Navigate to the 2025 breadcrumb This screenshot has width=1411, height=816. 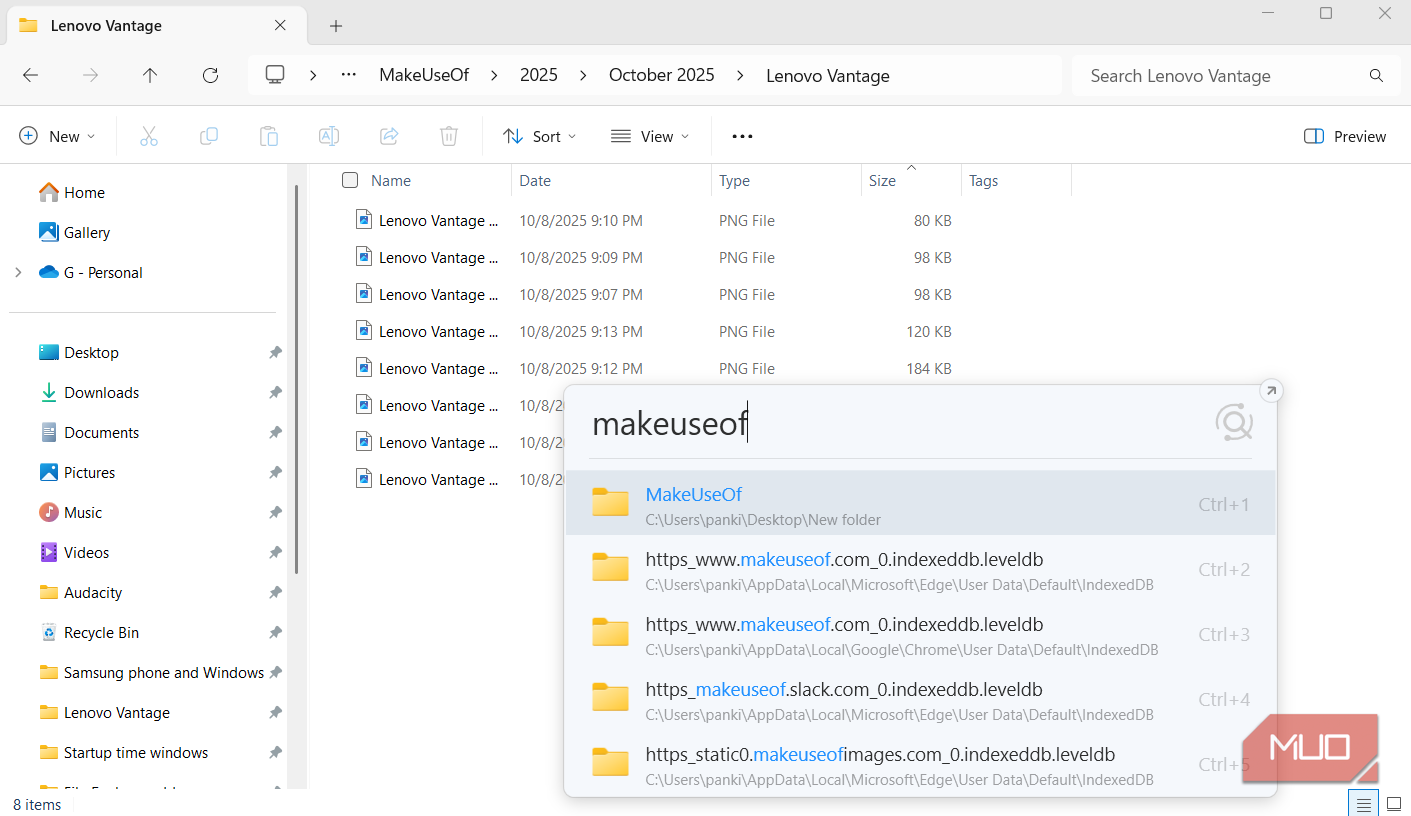click(539, 75)
